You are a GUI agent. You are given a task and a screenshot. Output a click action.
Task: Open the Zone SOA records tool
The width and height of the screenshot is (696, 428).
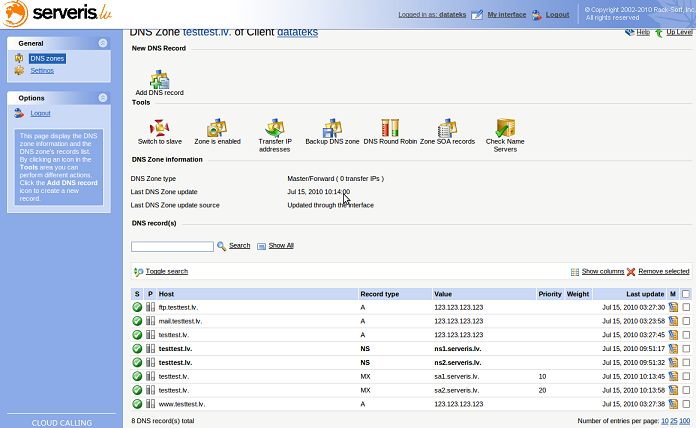[447, 127]
